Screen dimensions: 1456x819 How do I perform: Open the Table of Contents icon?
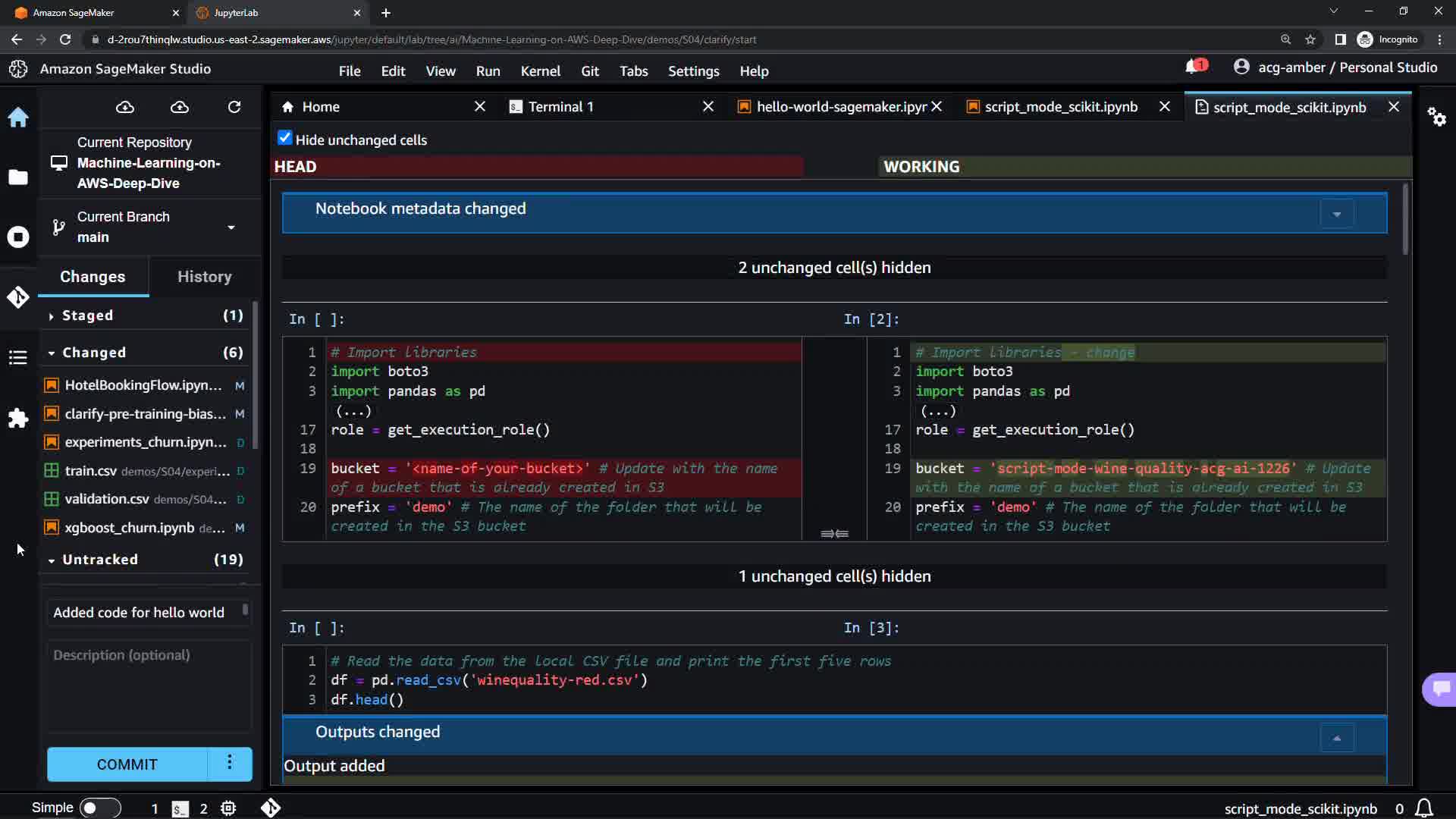coord(18,358)
